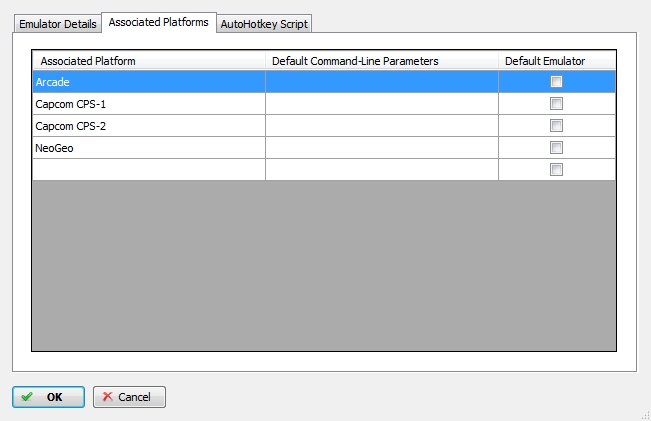Image resolution: width=651 pixels, height=421 pixels.
Task: Cancel the emulator dialog
Action: [x=129, y=397]
